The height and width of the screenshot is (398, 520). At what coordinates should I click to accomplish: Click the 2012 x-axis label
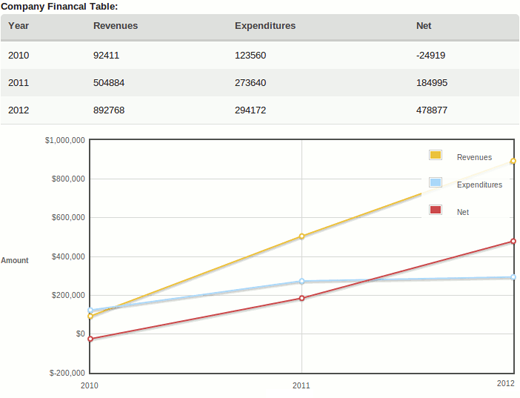point(506,383)
